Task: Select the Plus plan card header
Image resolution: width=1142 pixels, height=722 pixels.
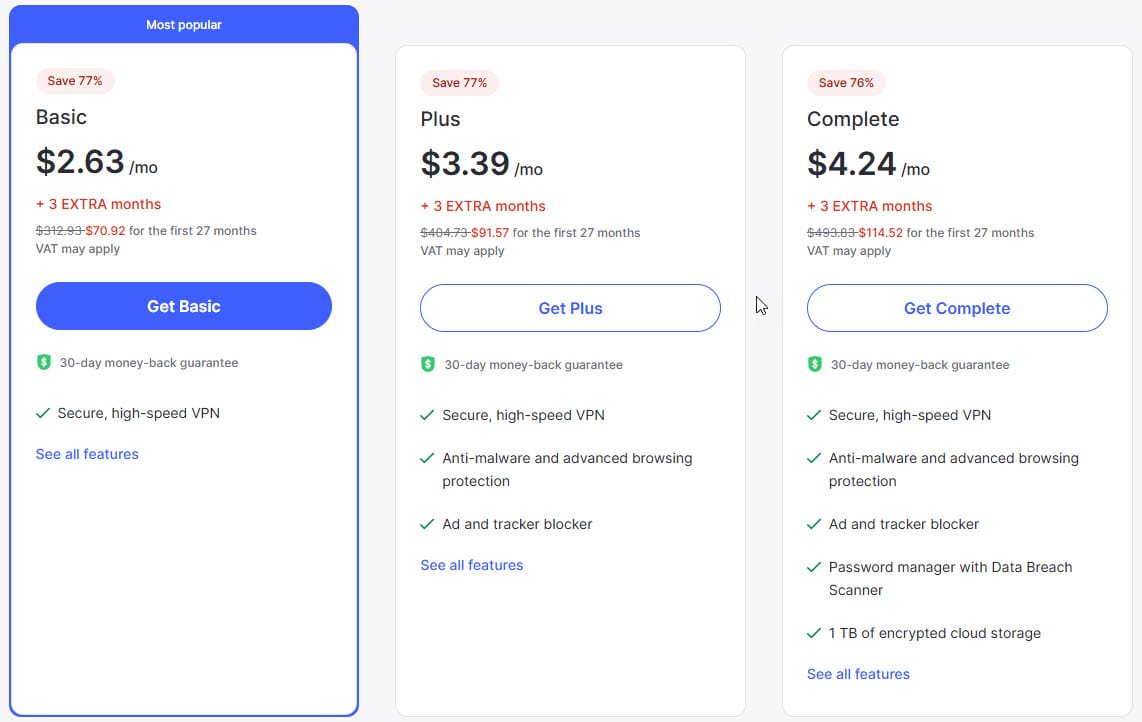Action: point(440,119)
